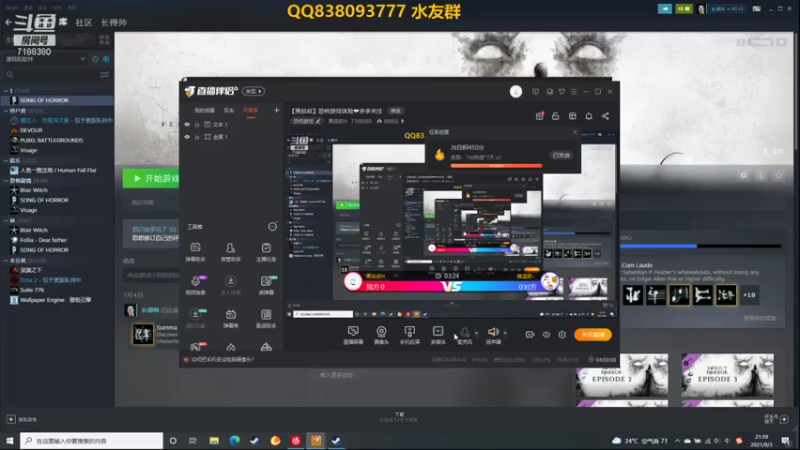Add the 手机投屏 phone casting source
800x450 pixels.
pyautogui.click(x=410, y=335)
